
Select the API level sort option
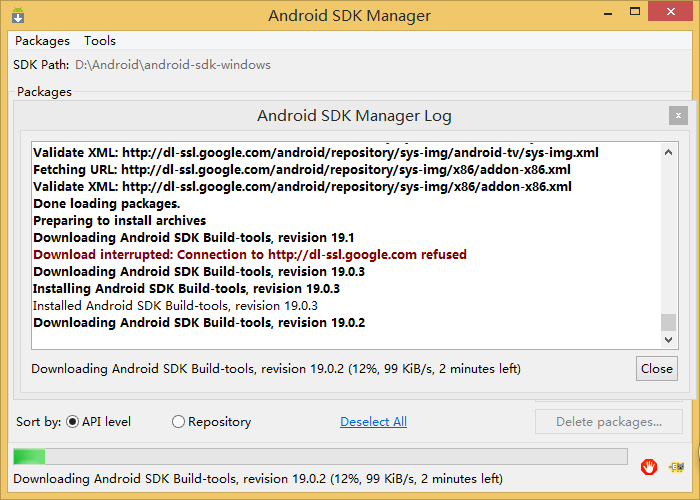pos(98,421)
